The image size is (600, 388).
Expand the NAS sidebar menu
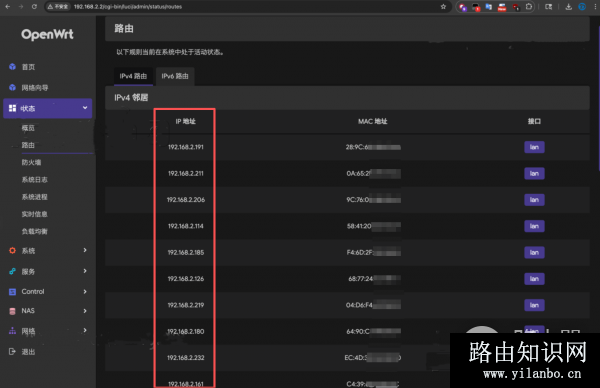pos(47,311)
